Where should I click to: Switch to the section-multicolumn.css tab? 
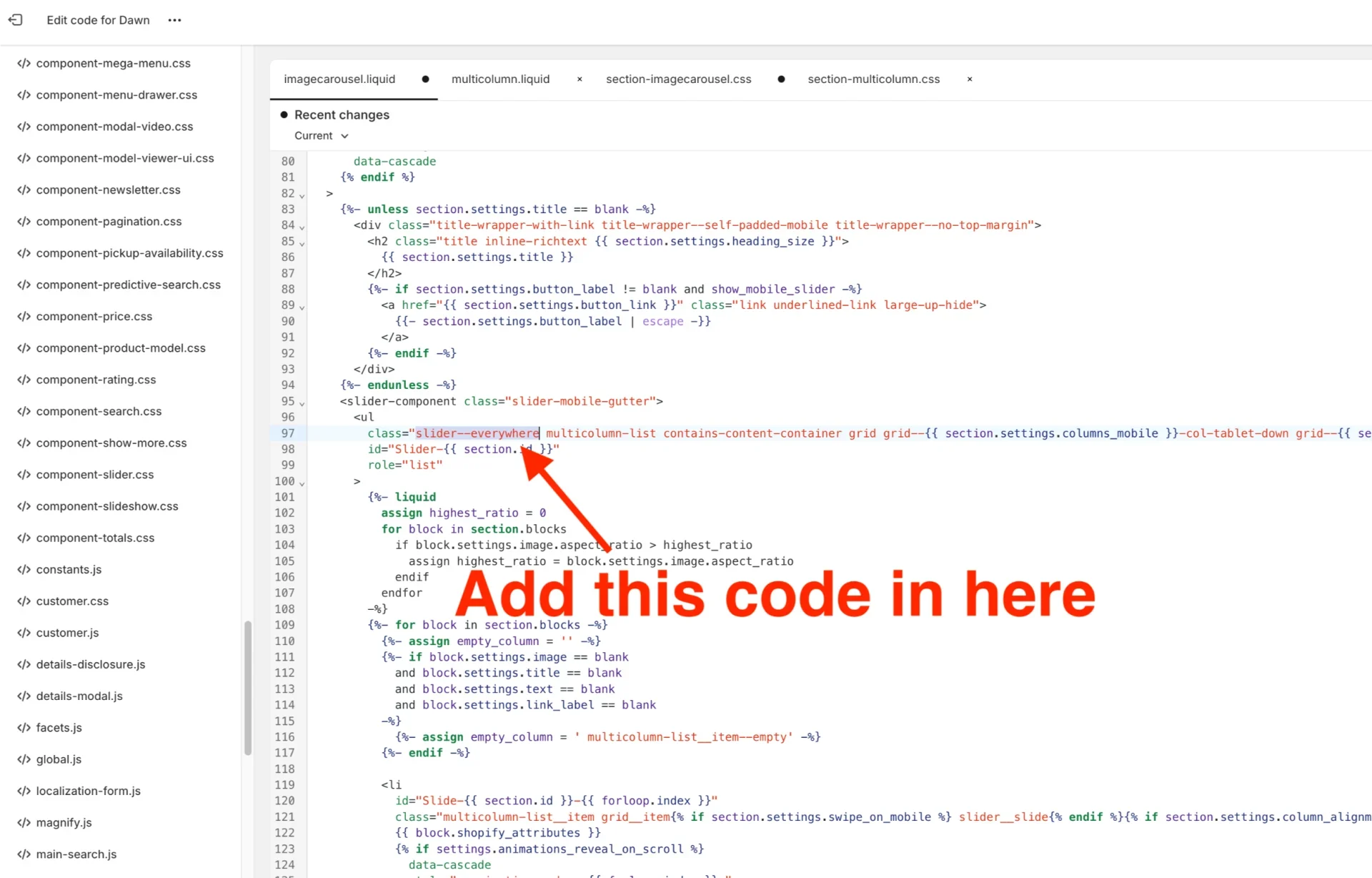[x=873, y=79]
